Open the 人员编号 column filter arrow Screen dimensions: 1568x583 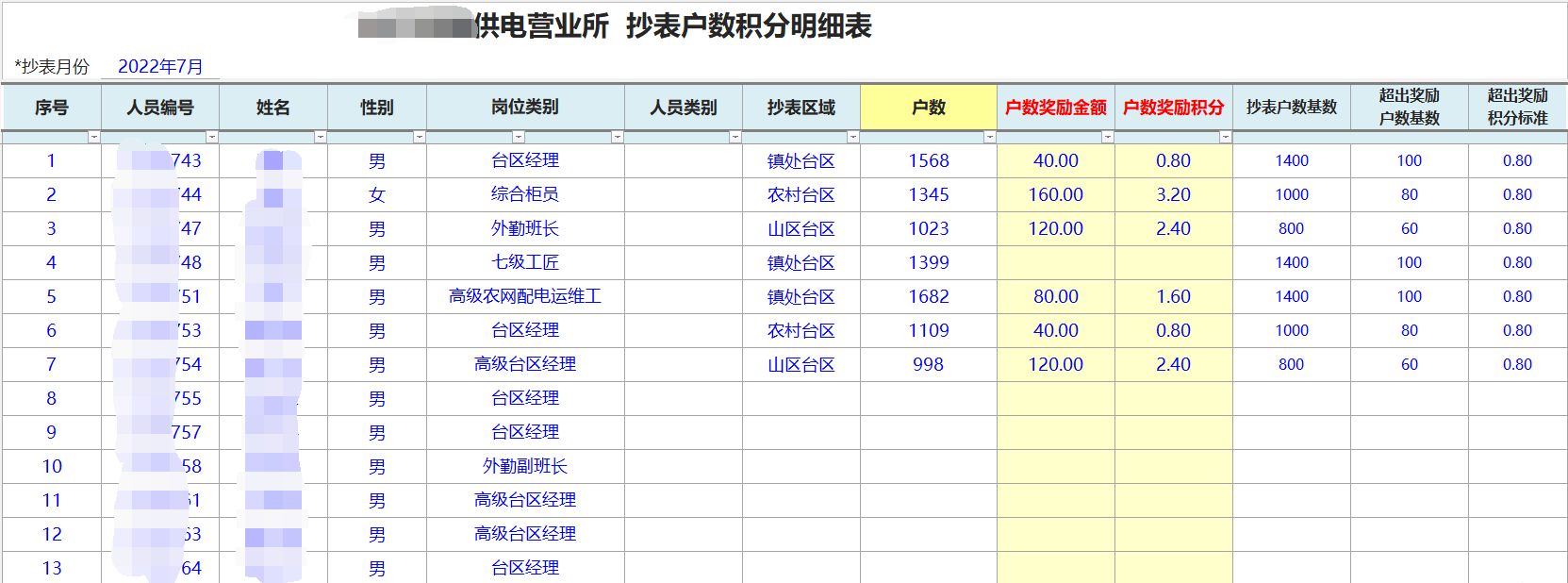(211, 138)
